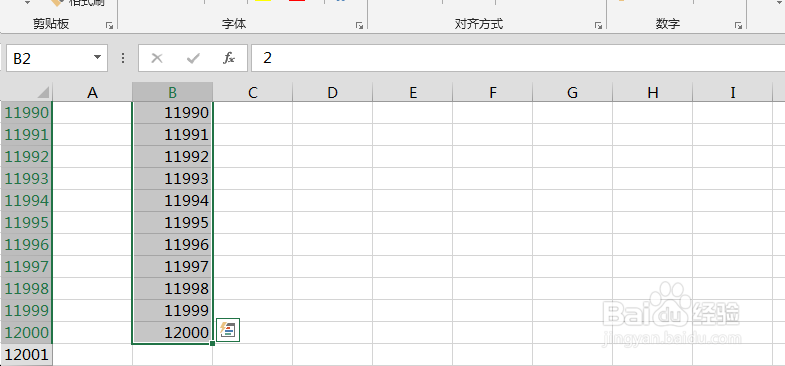Select row header 11990
This screenshot has width=785, height=366.
point(26,113)
